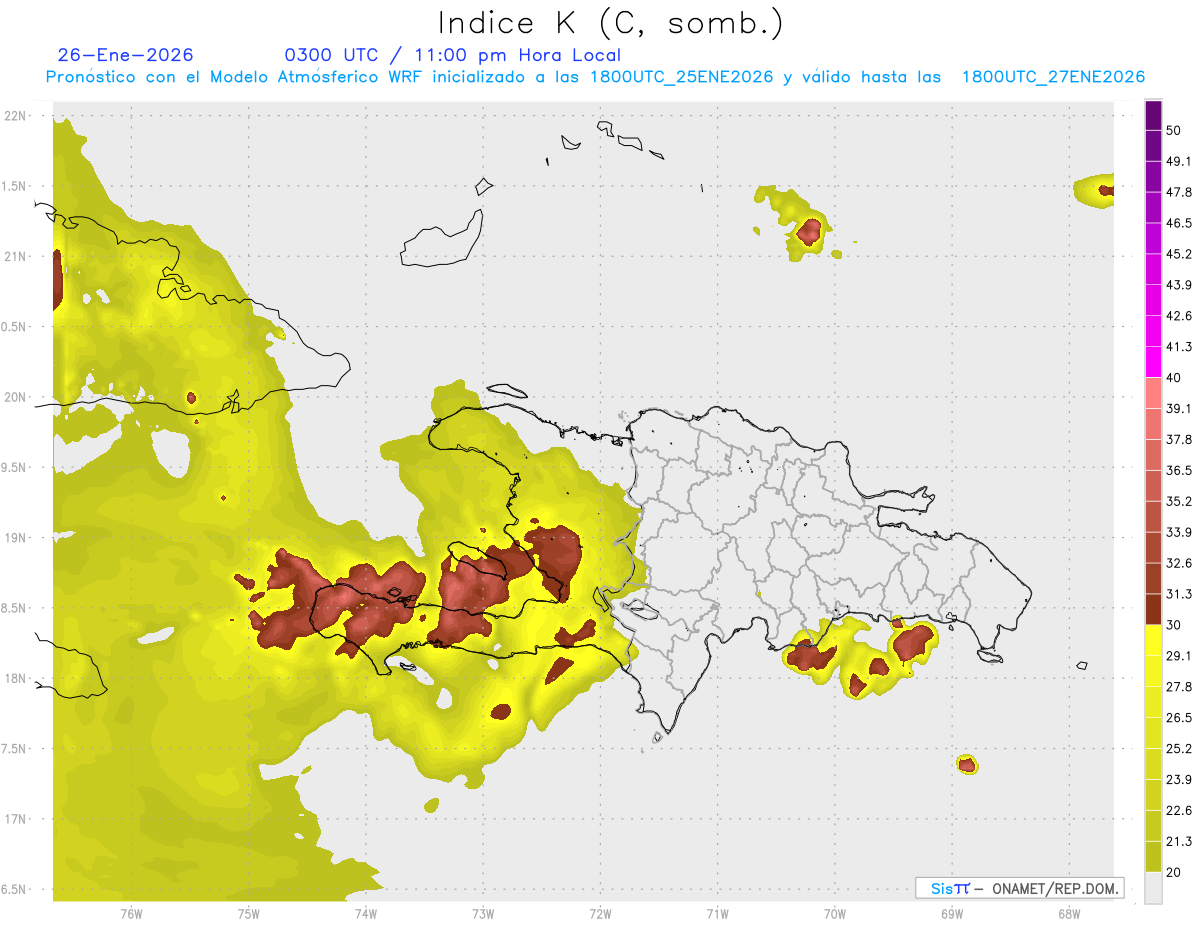This screenshot has width=1200, height=927.
Task: Click the 18N latitude label
Action: [15, 678]
